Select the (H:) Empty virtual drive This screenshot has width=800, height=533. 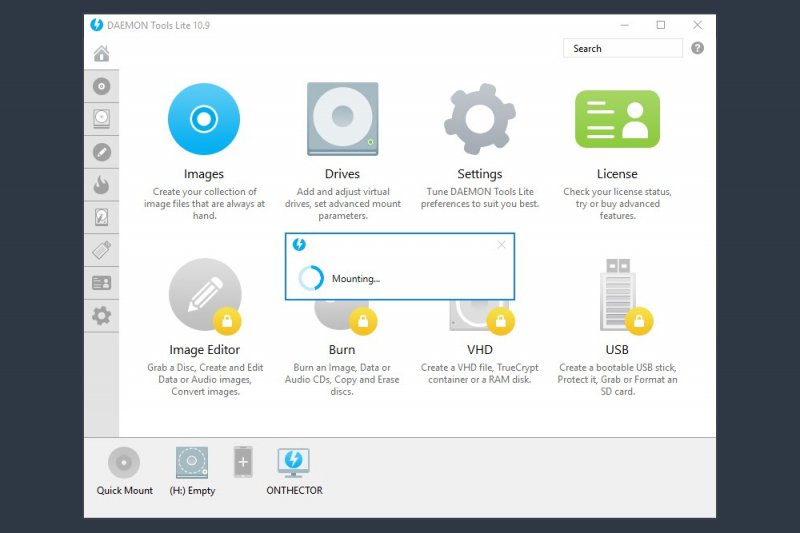192,462
